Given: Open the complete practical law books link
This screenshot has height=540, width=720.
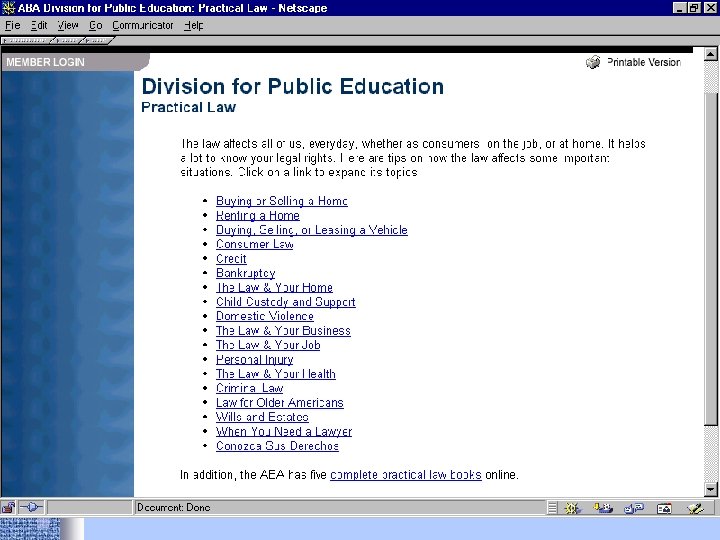Looking at the screenshot, I should [406, 475].
